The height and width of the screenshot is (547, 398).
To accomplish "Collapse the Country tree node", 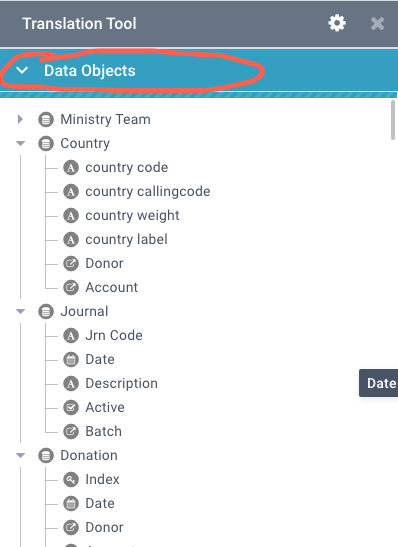I will pos(21,143).
